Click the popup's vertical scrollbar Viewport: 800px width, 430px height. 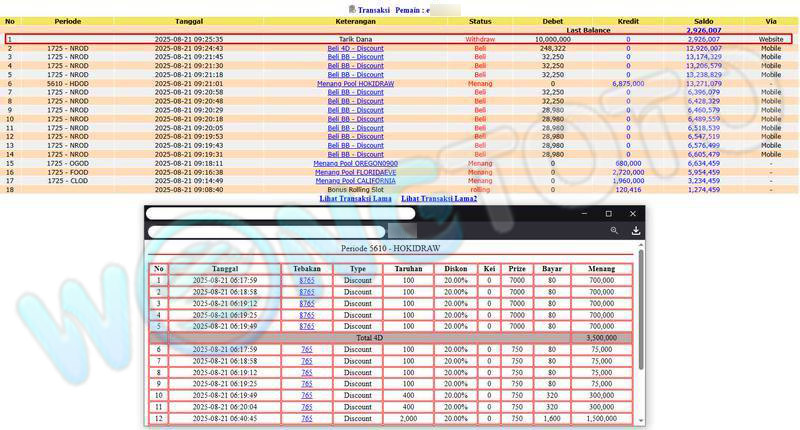tap(640, 330)
